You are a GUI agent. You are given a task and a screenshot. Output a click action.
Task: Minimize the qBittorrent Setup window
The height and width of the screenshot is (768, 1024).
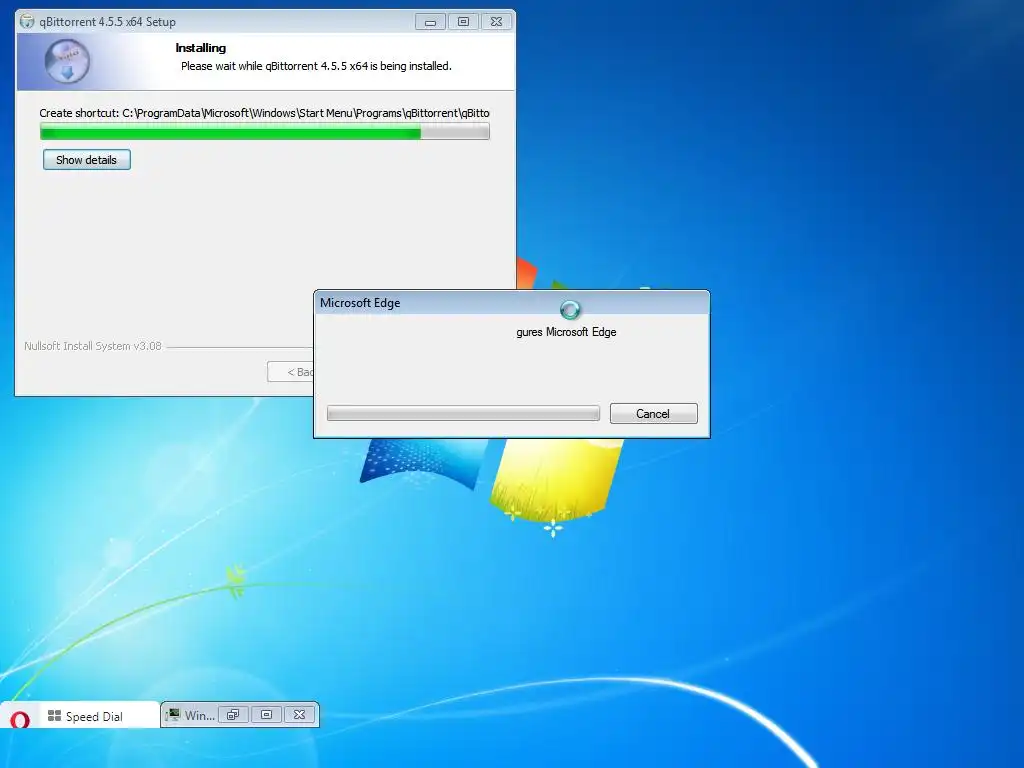[x=430, y=22]
